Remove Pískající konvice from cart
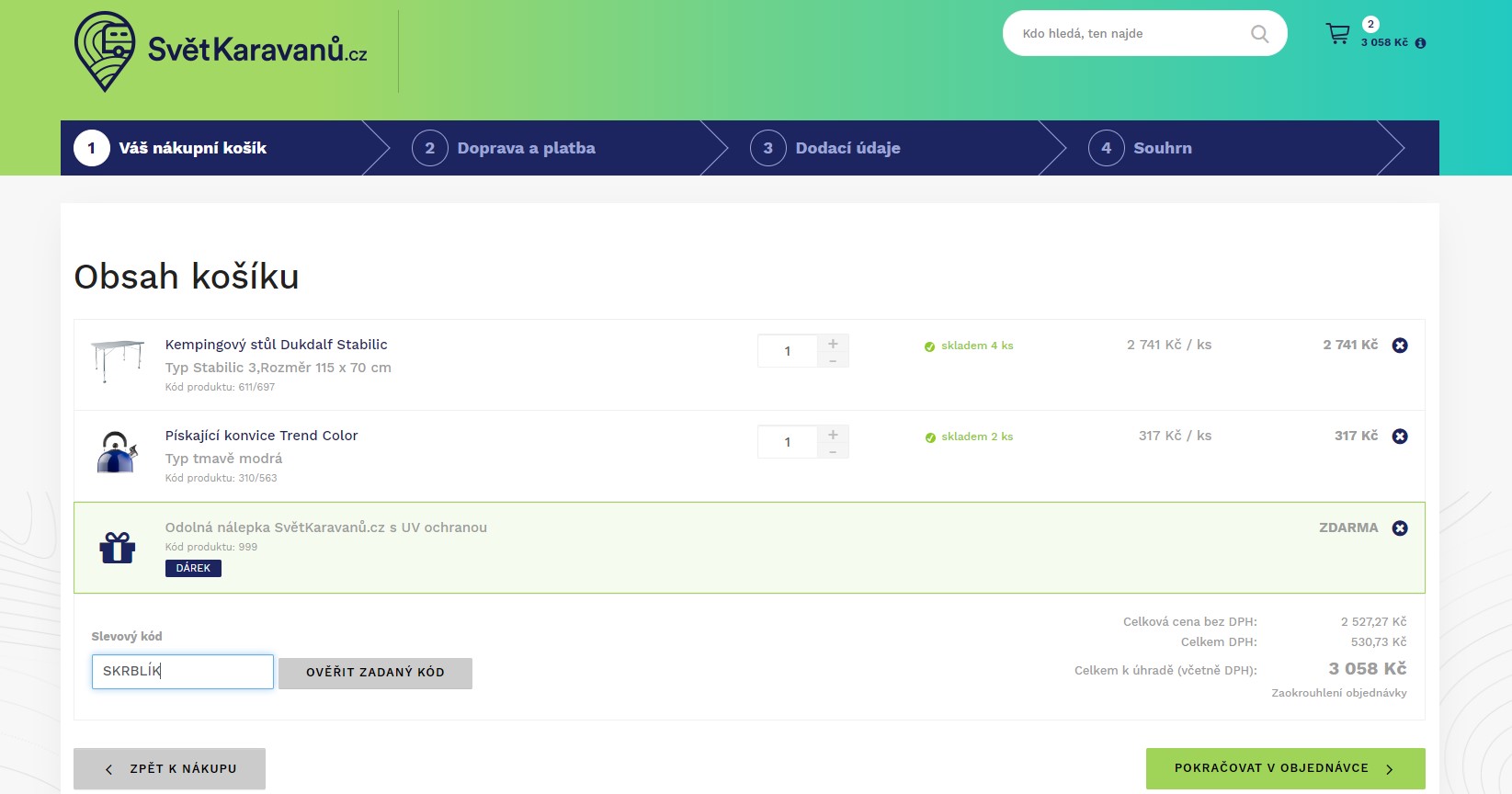 click(1400, 437)
